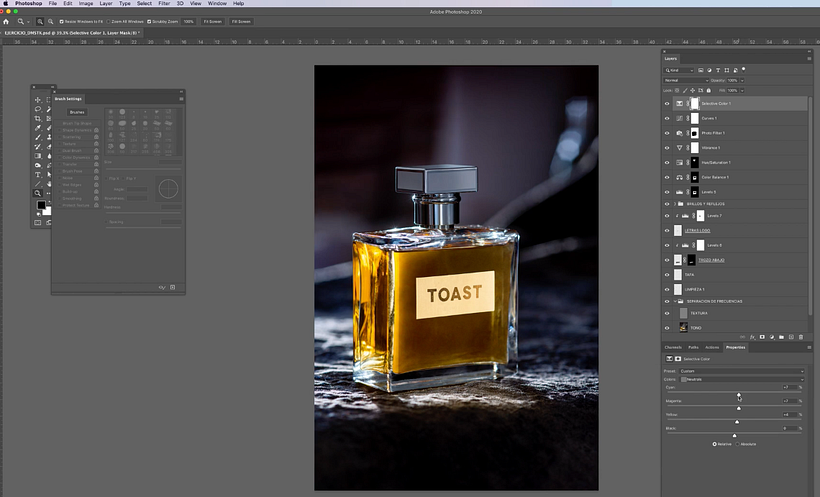The width and height of the screenshot is (820, 497).
Task: Select the Photo Filter 1 layer
Action: point(713,132)
